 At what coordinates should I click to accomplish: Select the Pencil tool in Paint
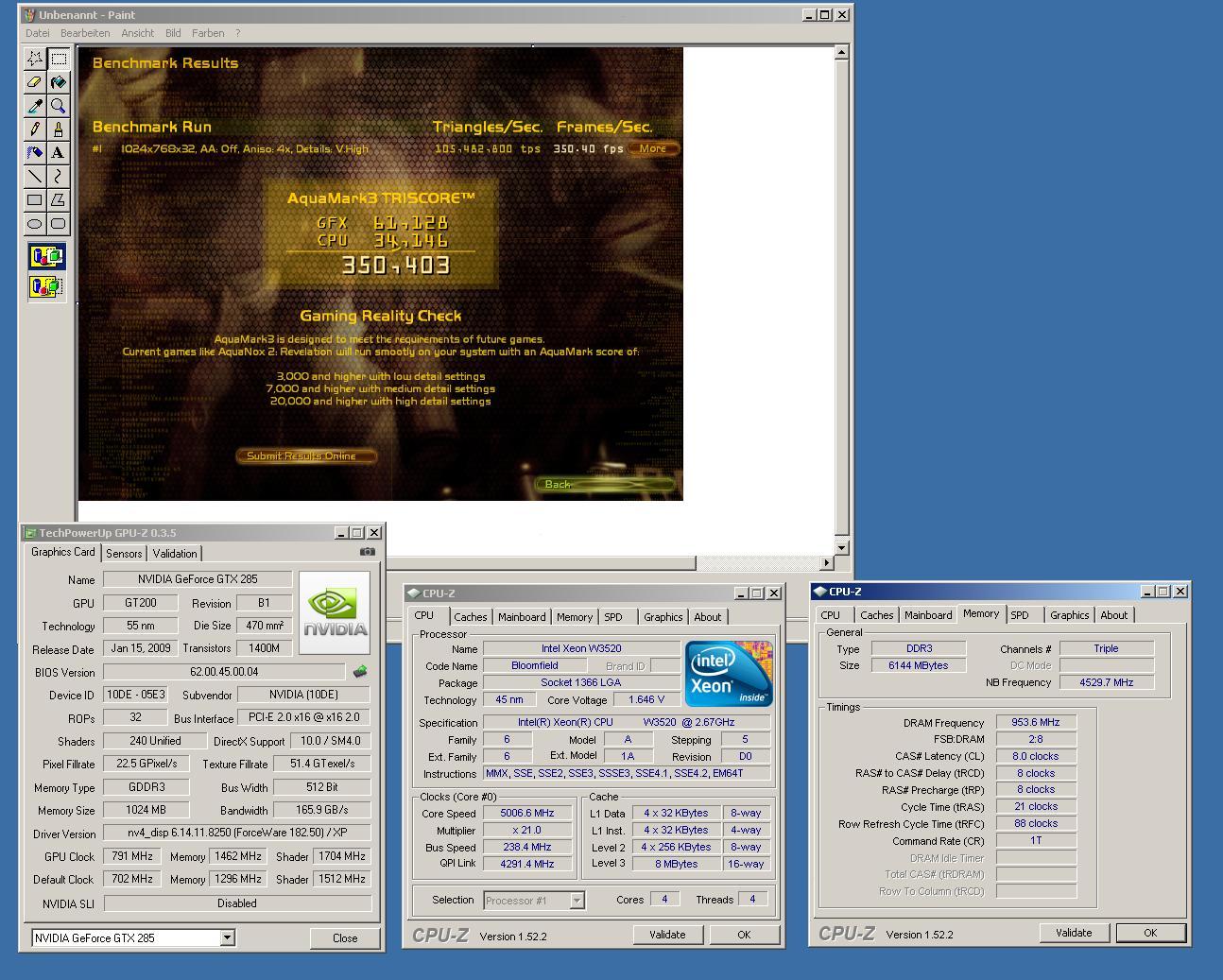[x=35, y=129]
